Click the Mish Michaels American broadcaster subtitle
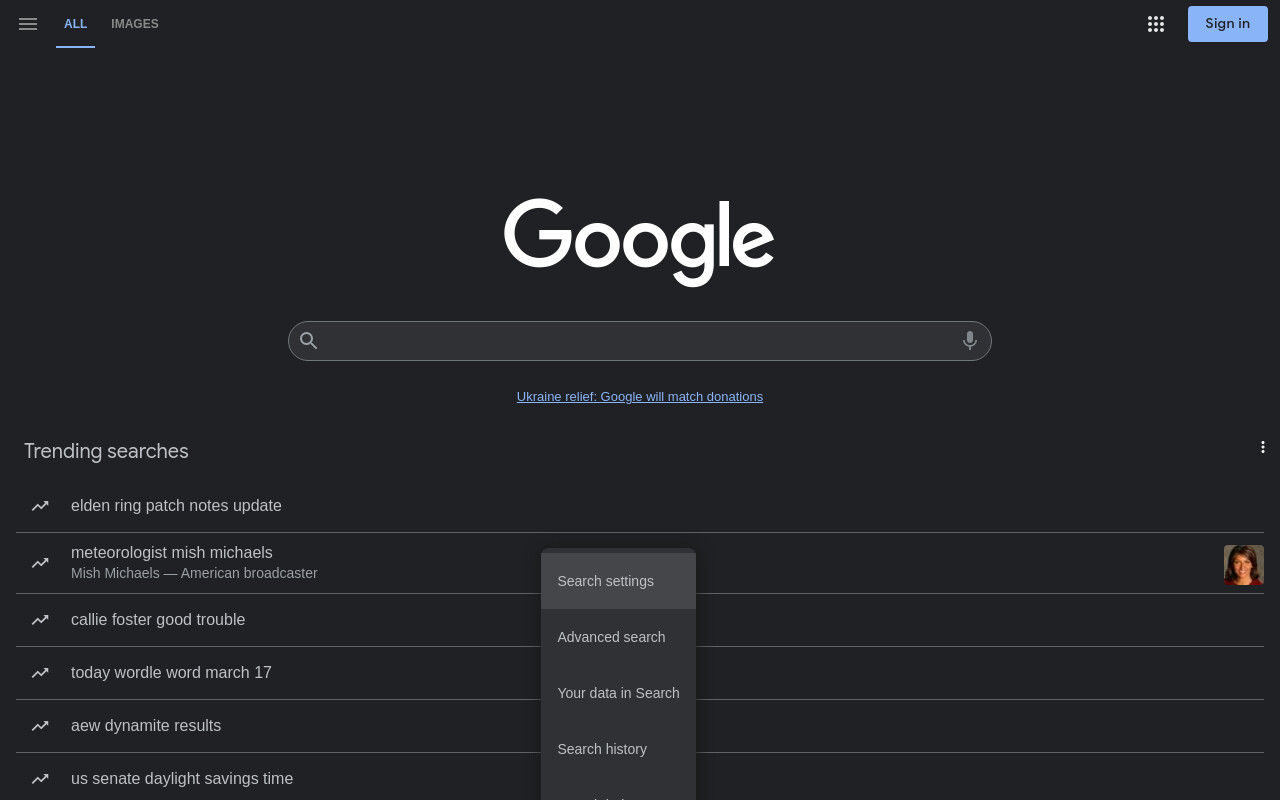 point(194,573)
